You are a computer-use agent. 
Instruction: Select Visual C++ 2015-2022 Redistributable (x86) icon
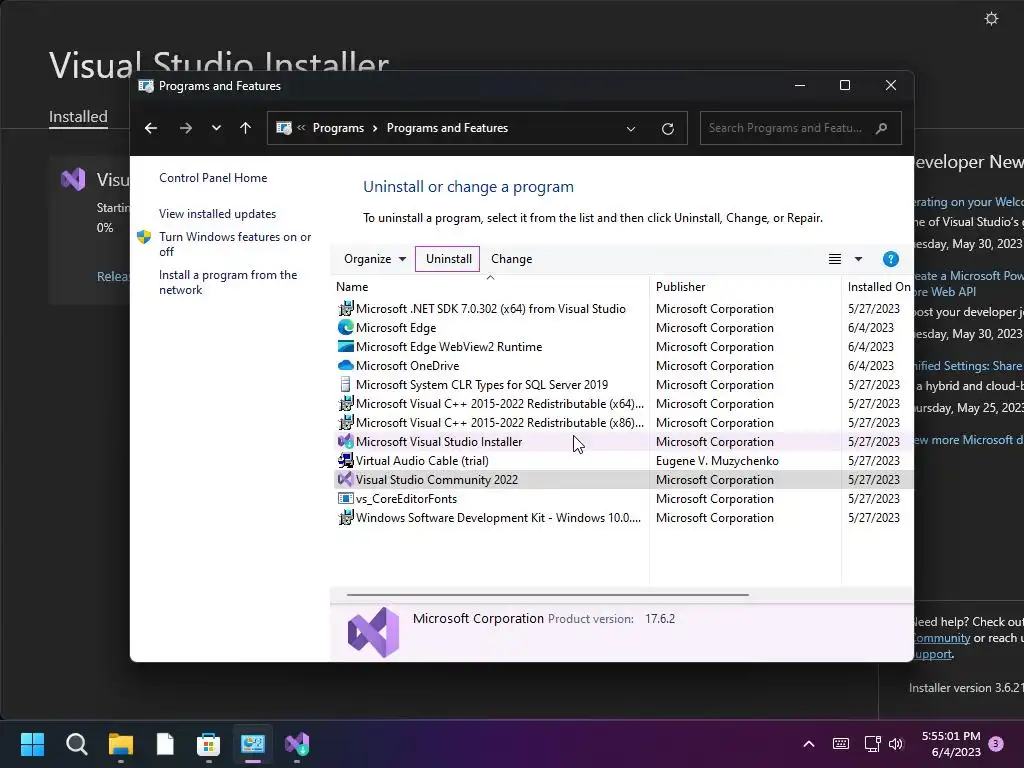(x=345, y=422)
